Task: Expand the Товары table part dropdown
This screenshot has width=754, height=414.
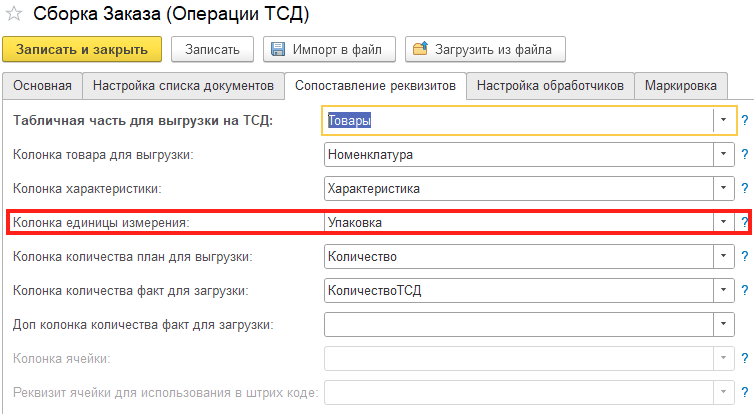Action: 723,120
